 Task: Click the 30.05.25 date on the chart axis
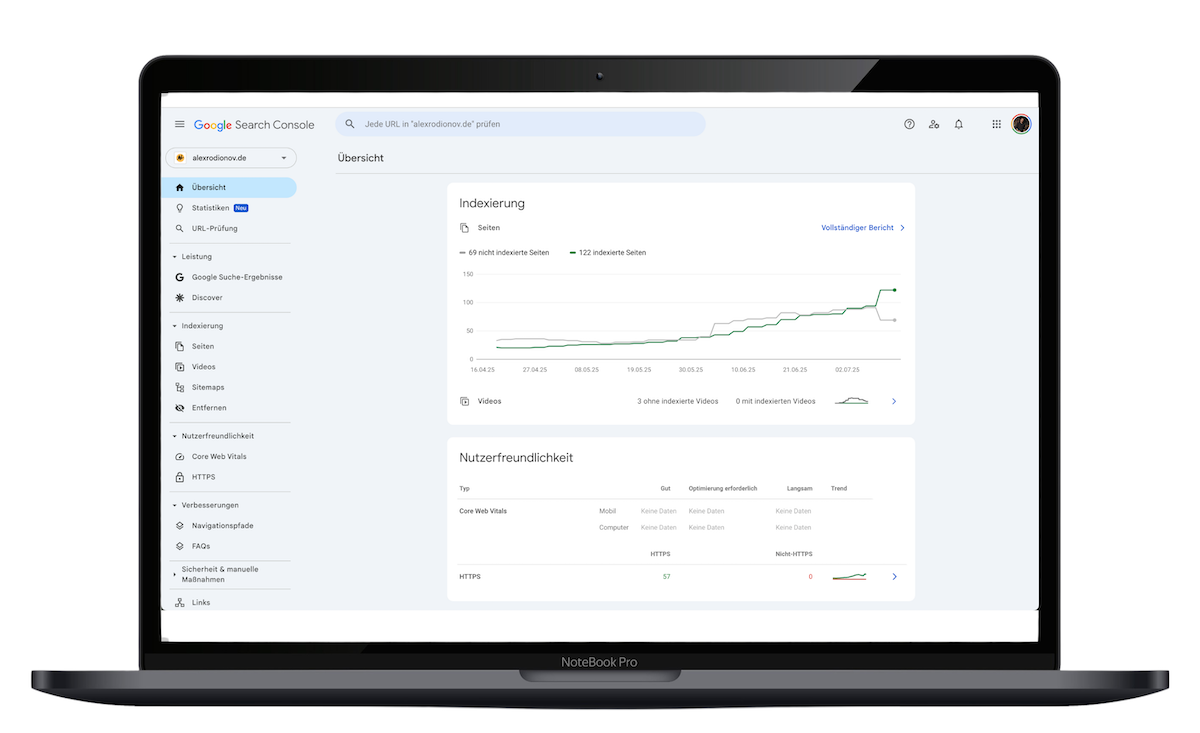(691, 369)
